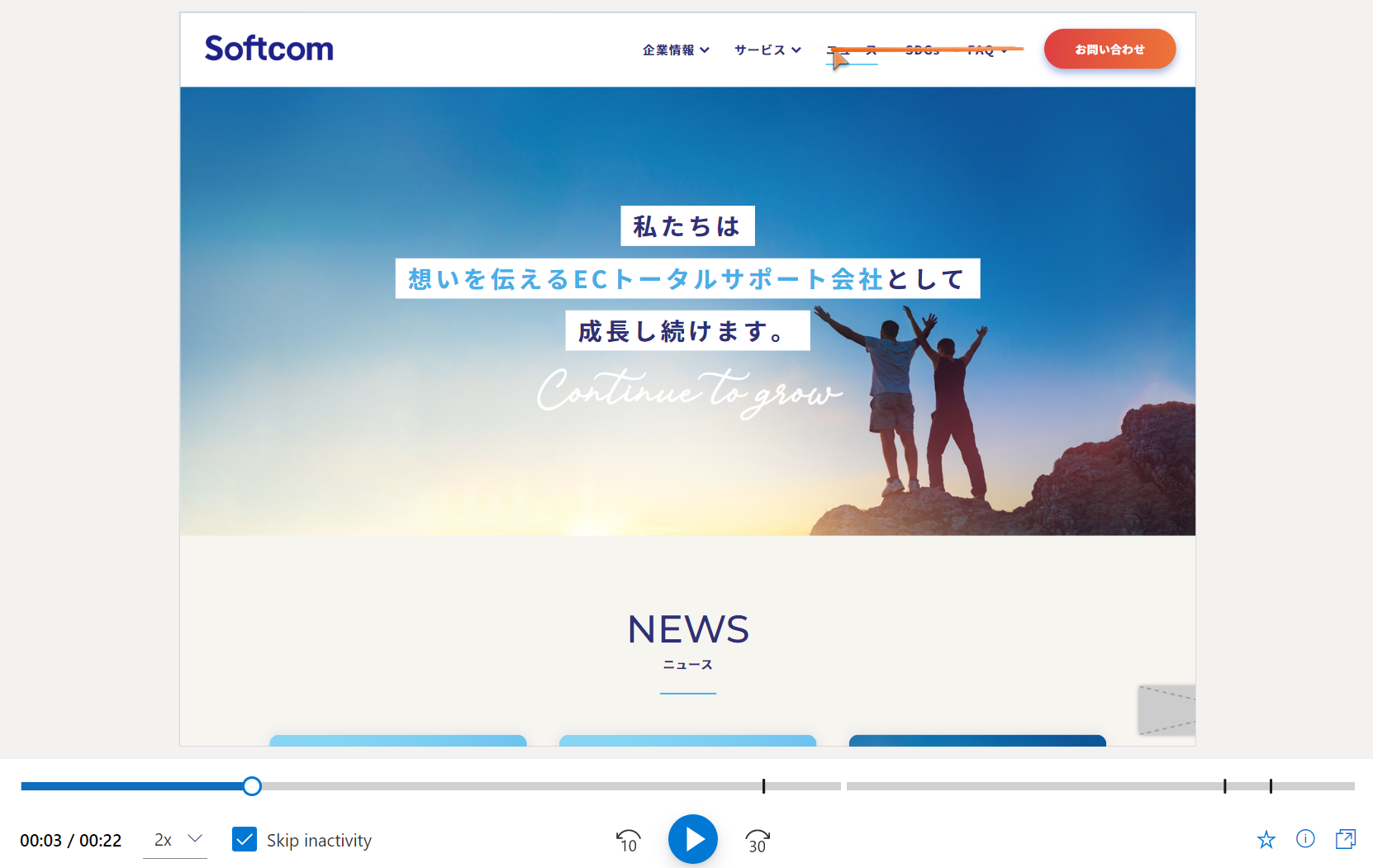Open the 2x playback speed dropdown
Image resolution: width=1373 pixels, height=868 pixels.
tap(175, 840)
